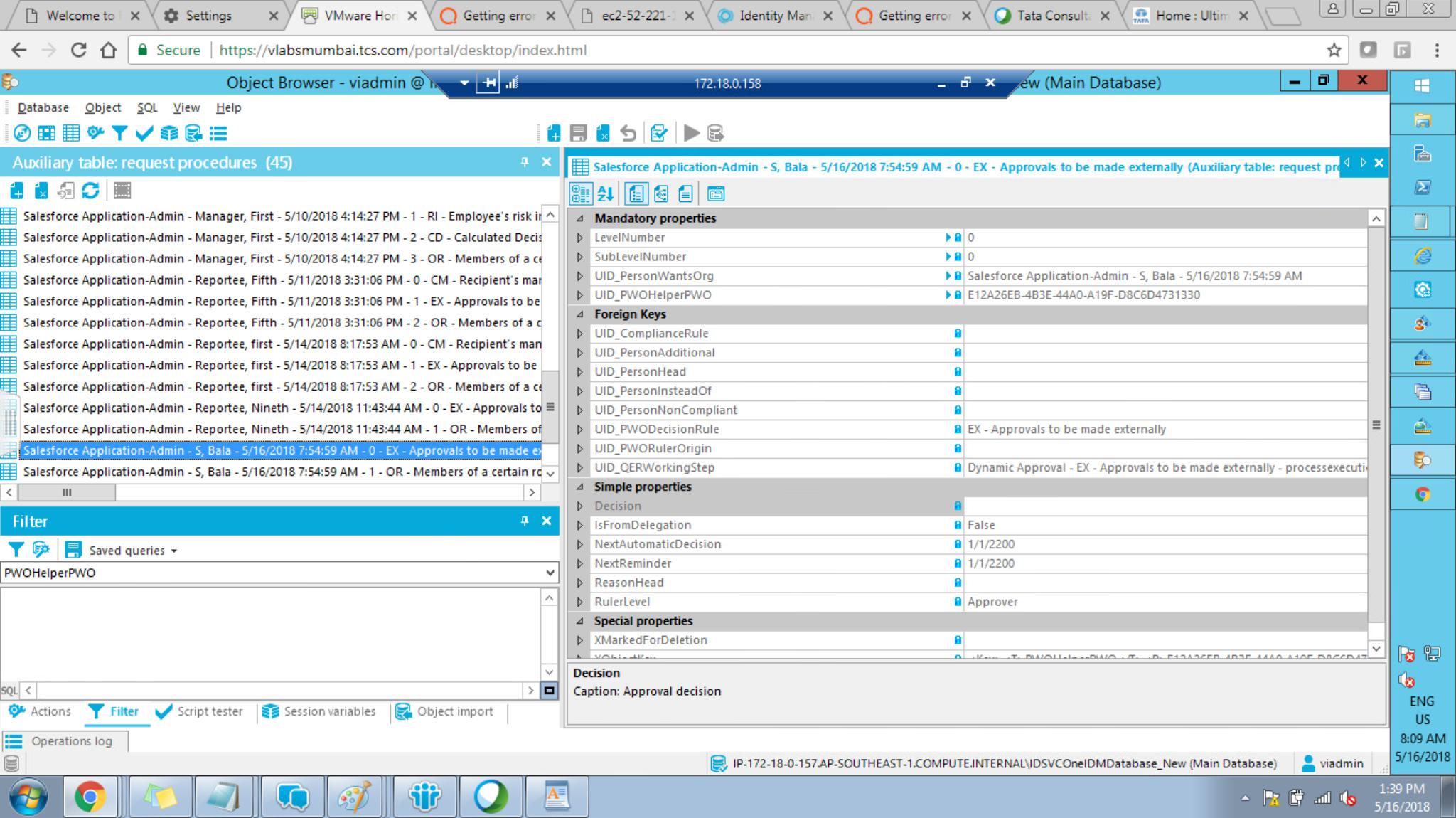Click the circular compass icon in main toolbar
The width and height of the screenshot is (1456, 818).
(22, 133)
